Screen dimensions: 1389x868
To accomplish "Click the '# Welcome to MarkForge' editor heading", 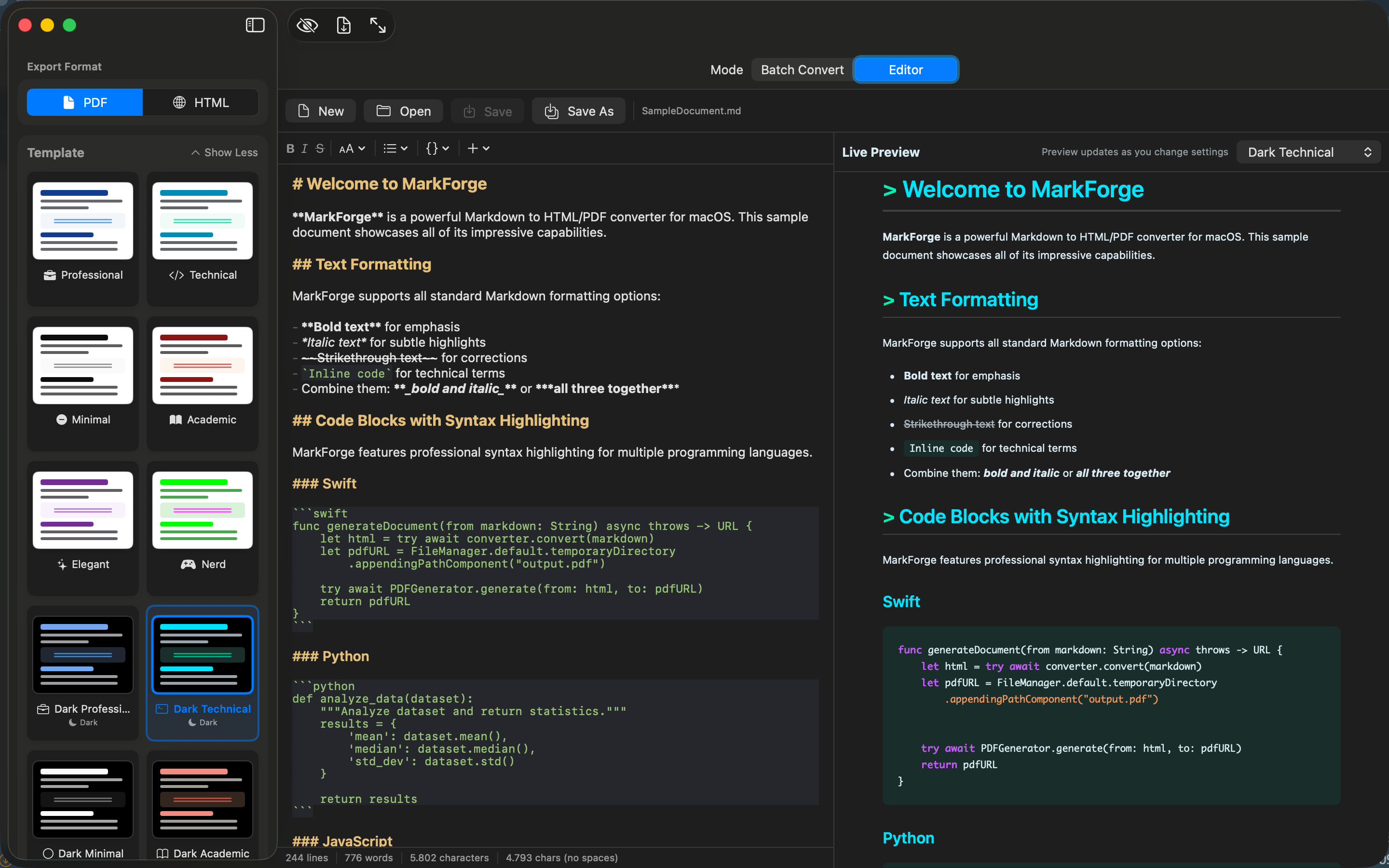I will click(x=389, y=184).
